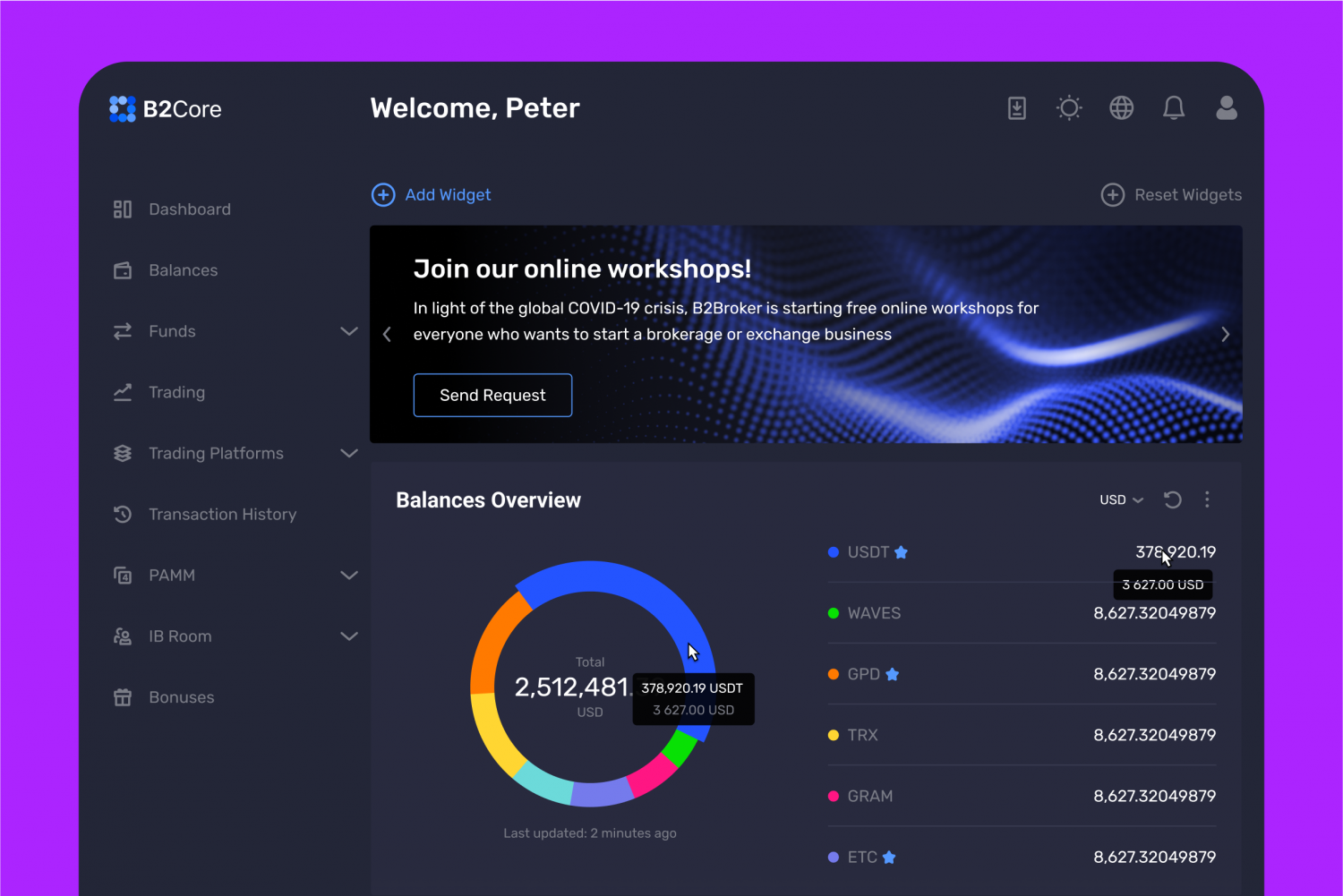
Task: Expand the Trading Platforms sidebar section
Action: 348,454
